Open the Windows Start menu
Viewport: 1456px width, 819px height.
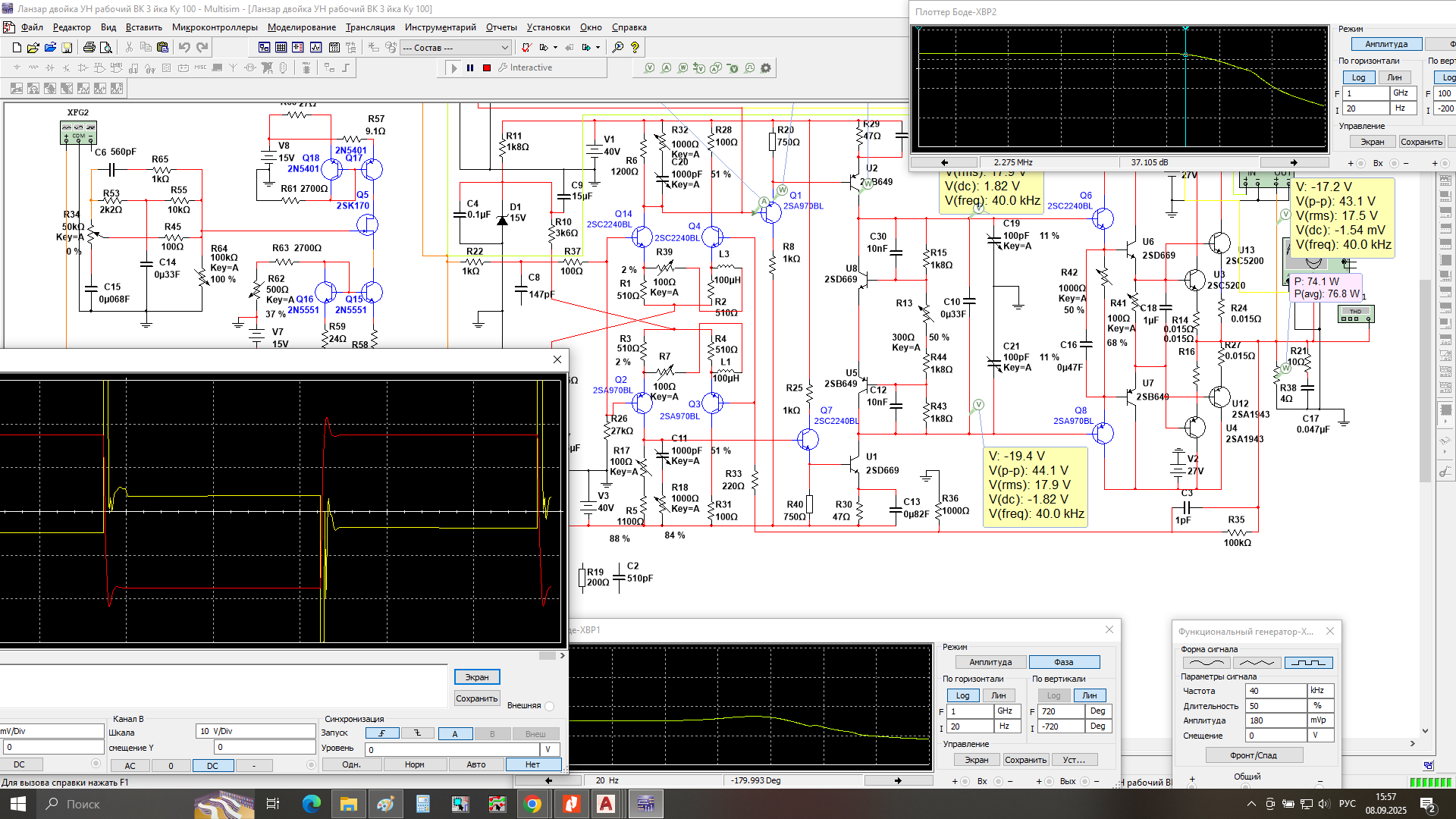(x=18, y=804)
